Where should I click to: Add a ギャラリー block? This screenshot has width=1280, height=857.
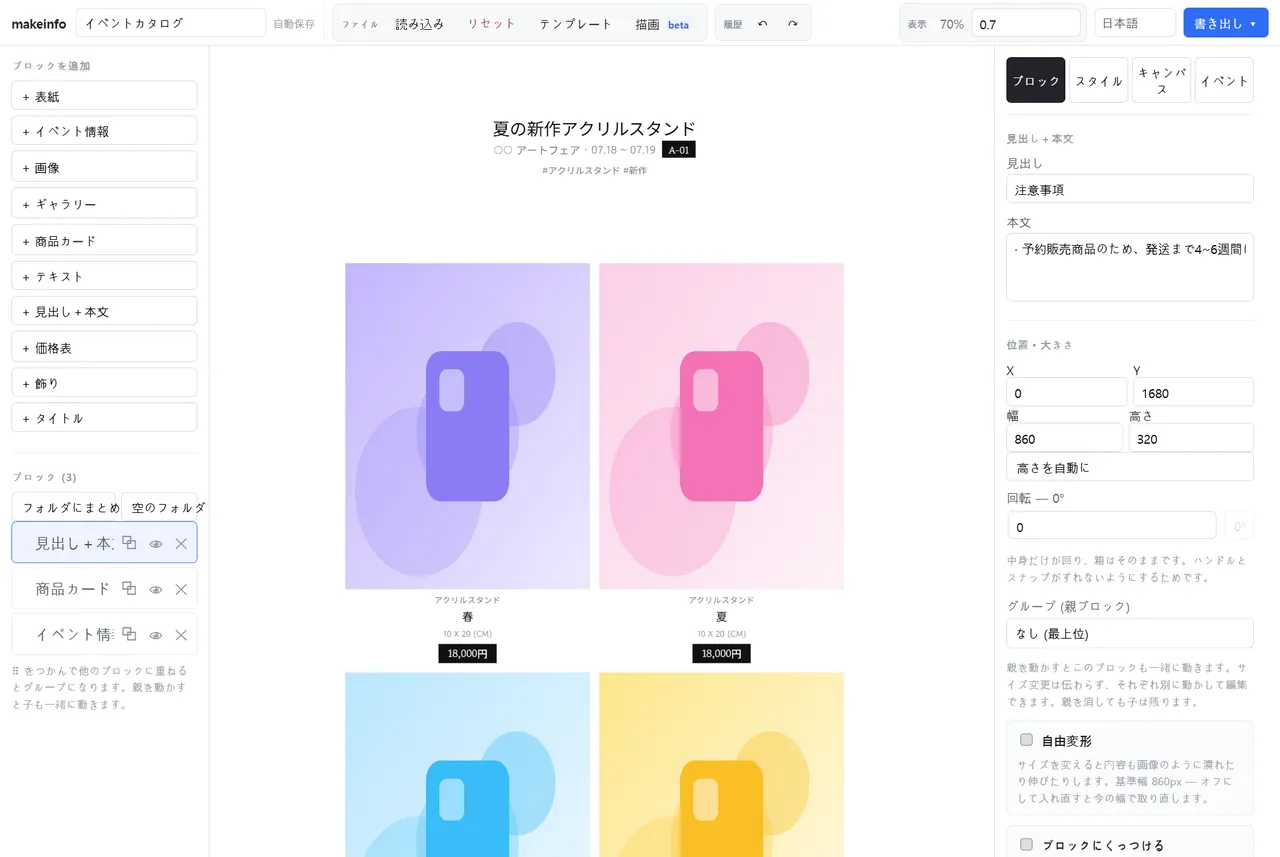point(104,203)
